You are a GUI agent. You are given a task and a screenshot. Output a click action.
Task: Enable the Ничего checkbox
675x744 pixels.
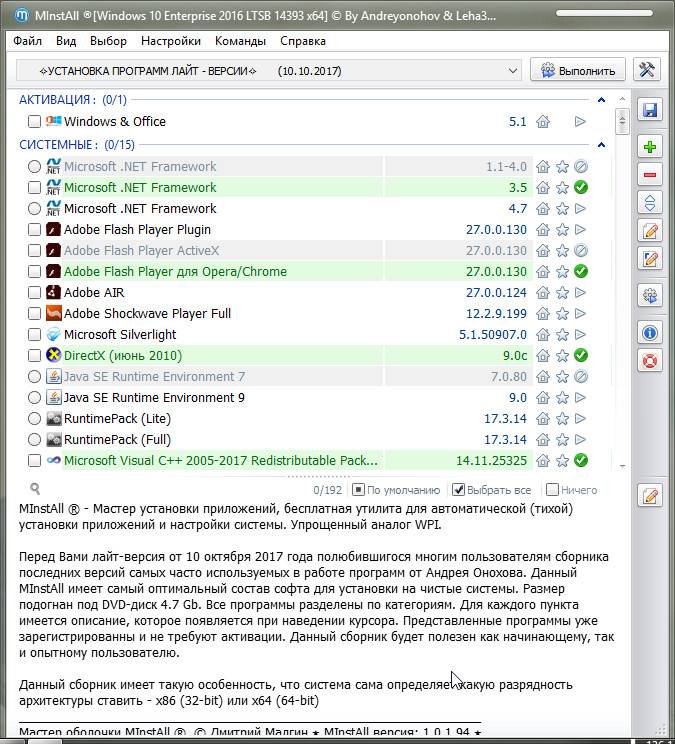(x=552, y=489)
